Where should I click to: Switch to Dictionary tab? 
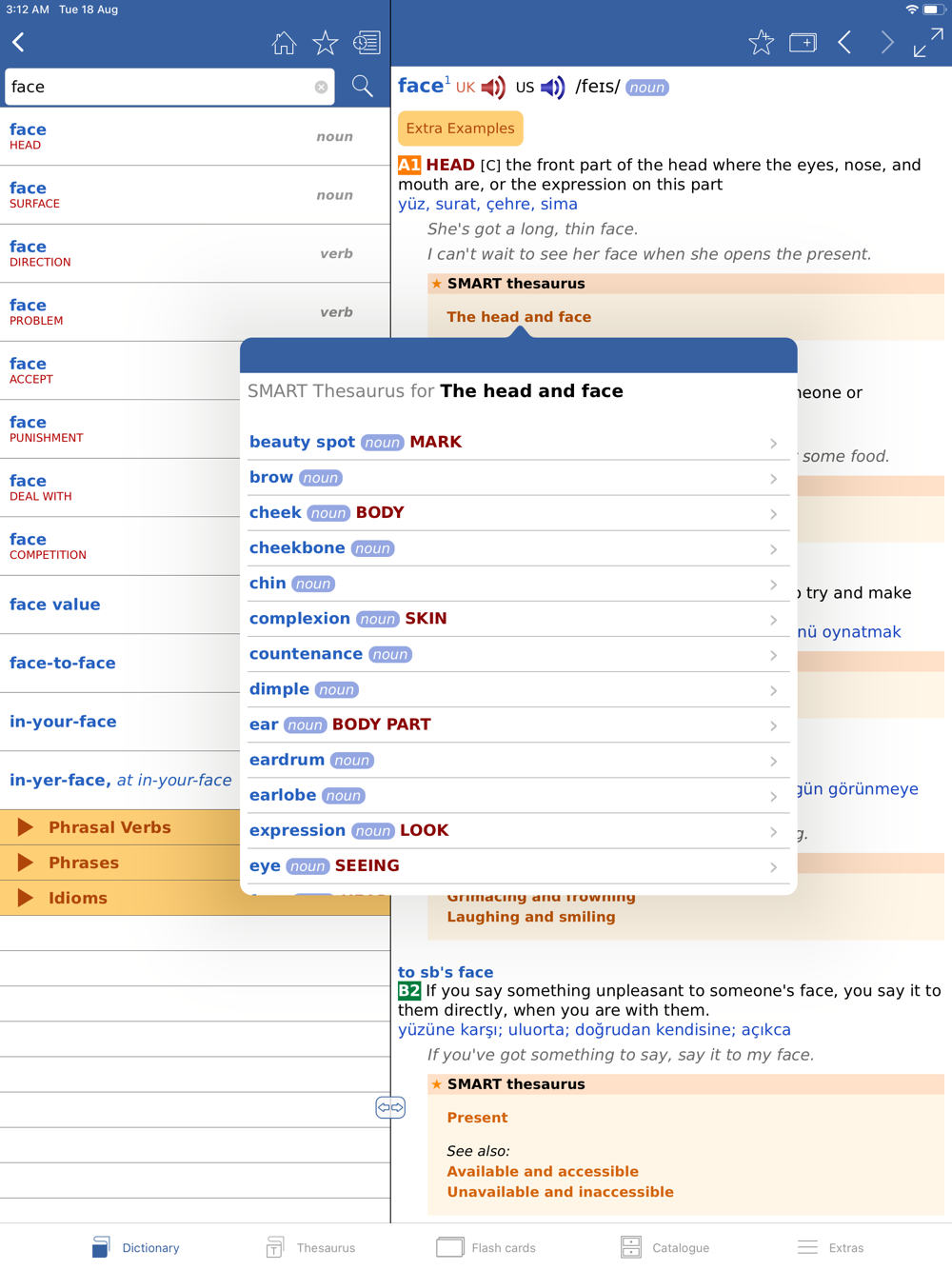pyautogui.click(x=136, y=1247)
